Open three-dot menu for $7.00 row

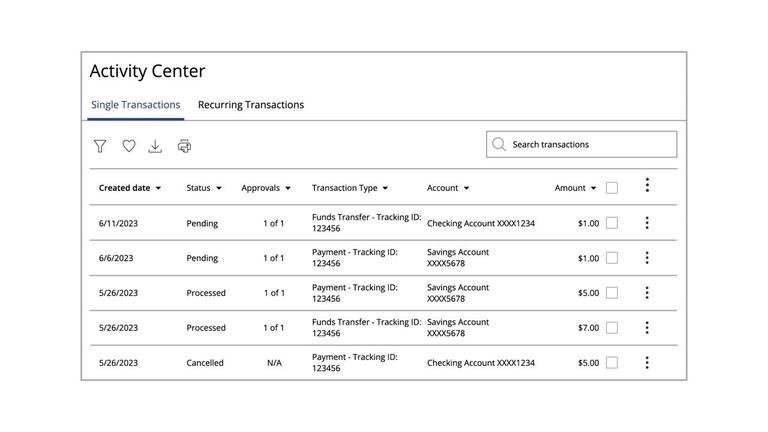point(647,328)
